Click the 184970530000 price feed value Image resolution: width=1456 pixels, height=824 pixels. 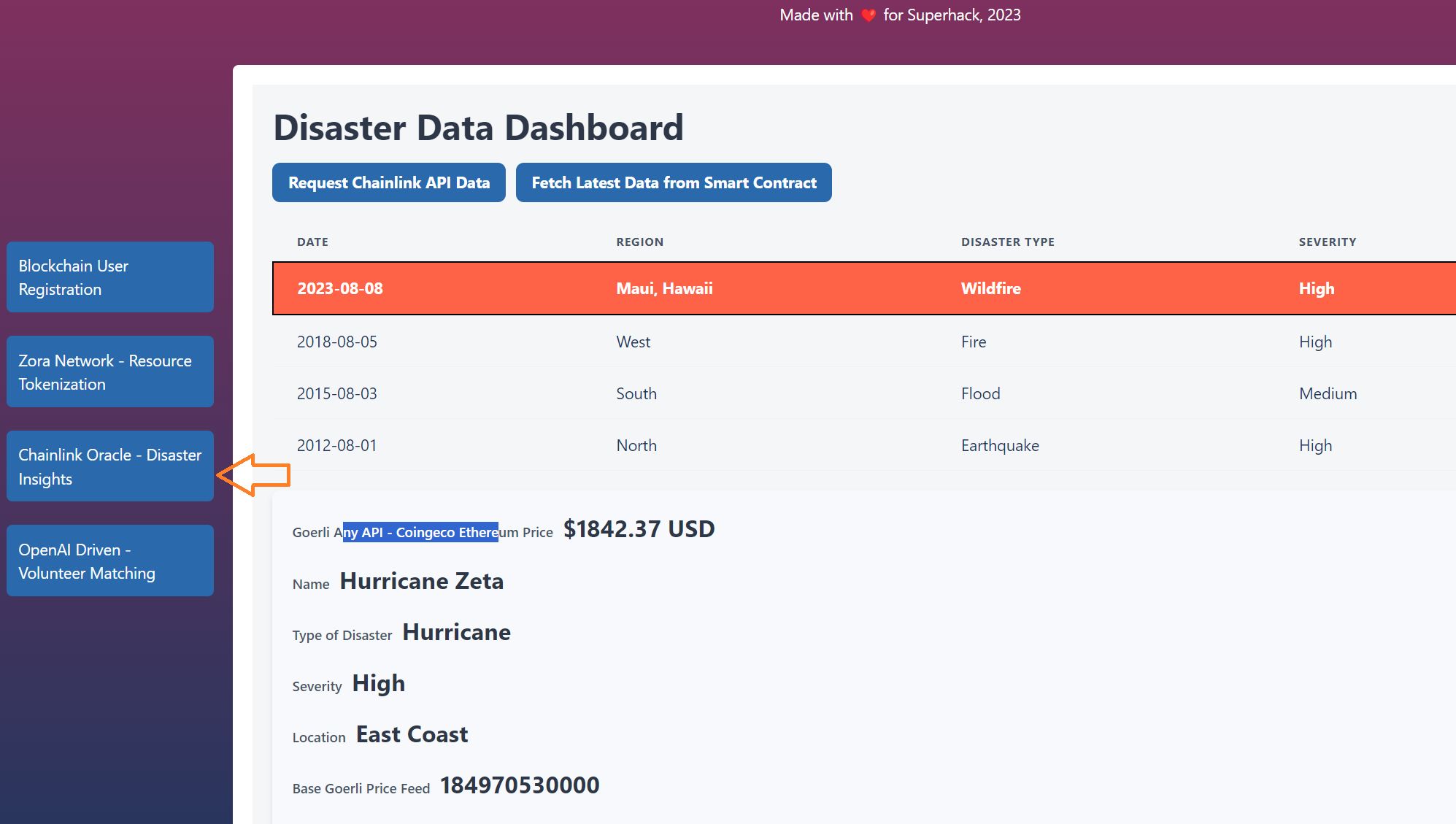point(519,785)
